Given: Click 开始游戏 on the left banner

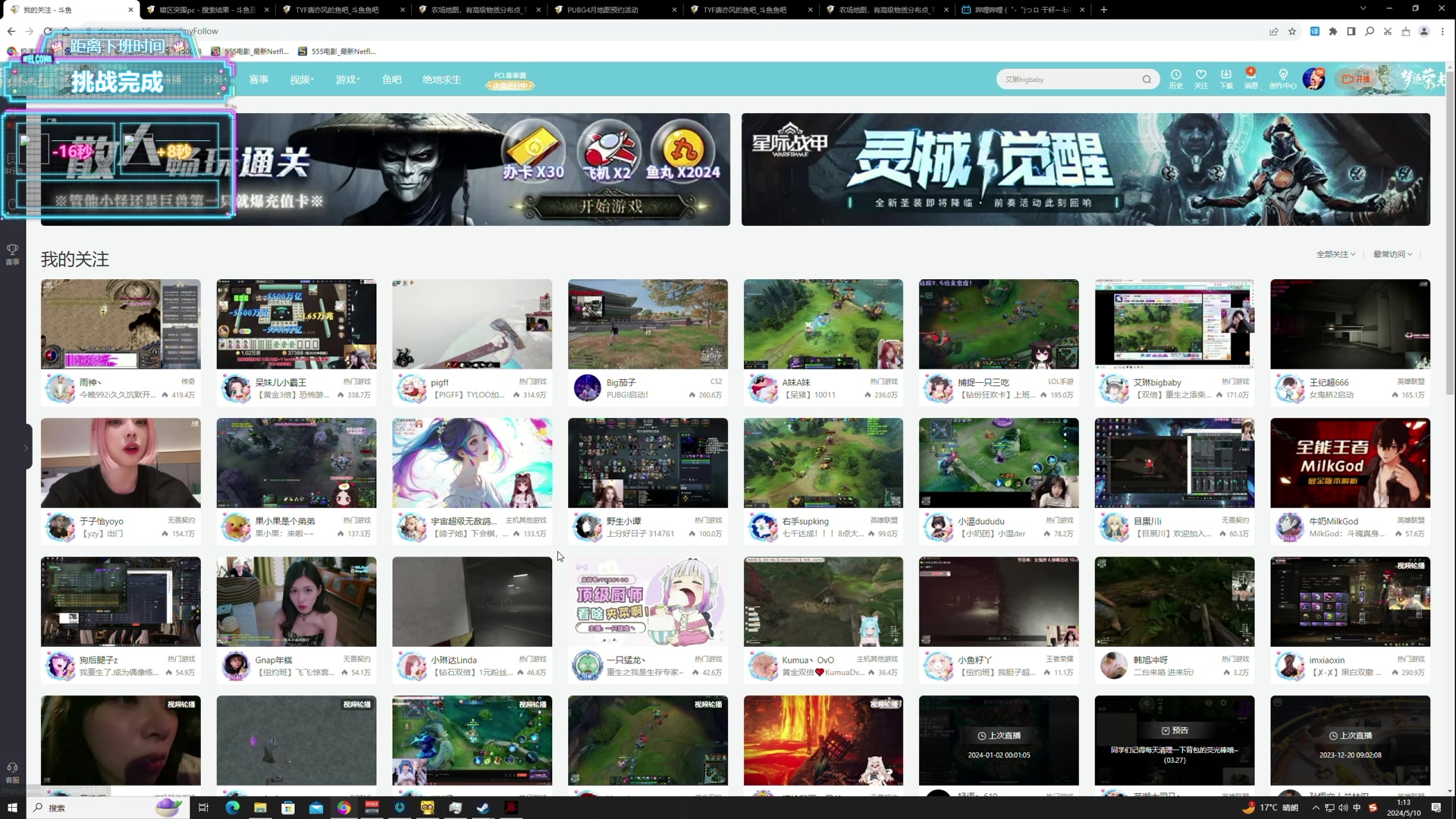Looking at the screenshot, I should (610, 206).
